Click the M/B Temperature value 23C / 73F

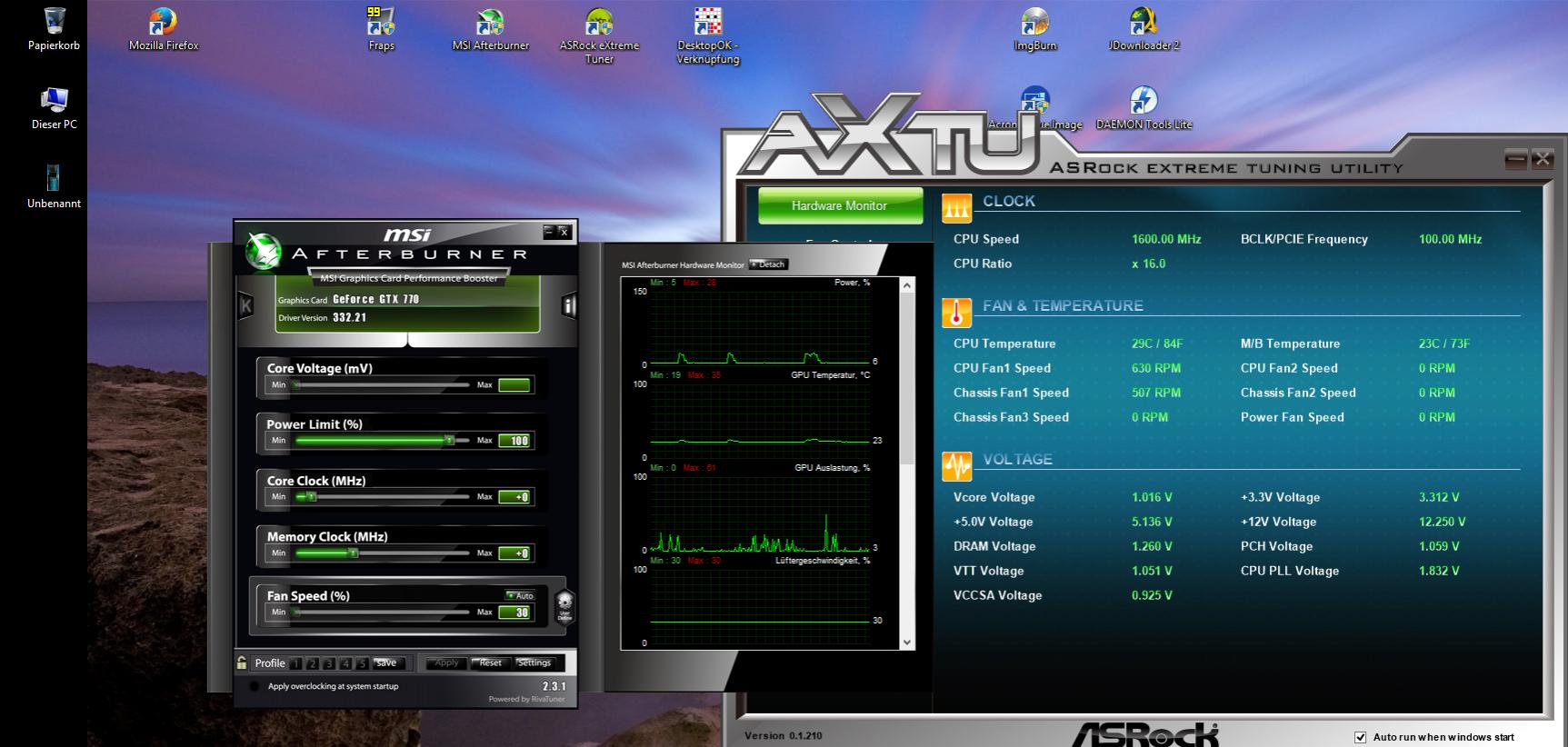click(1443, 344)
